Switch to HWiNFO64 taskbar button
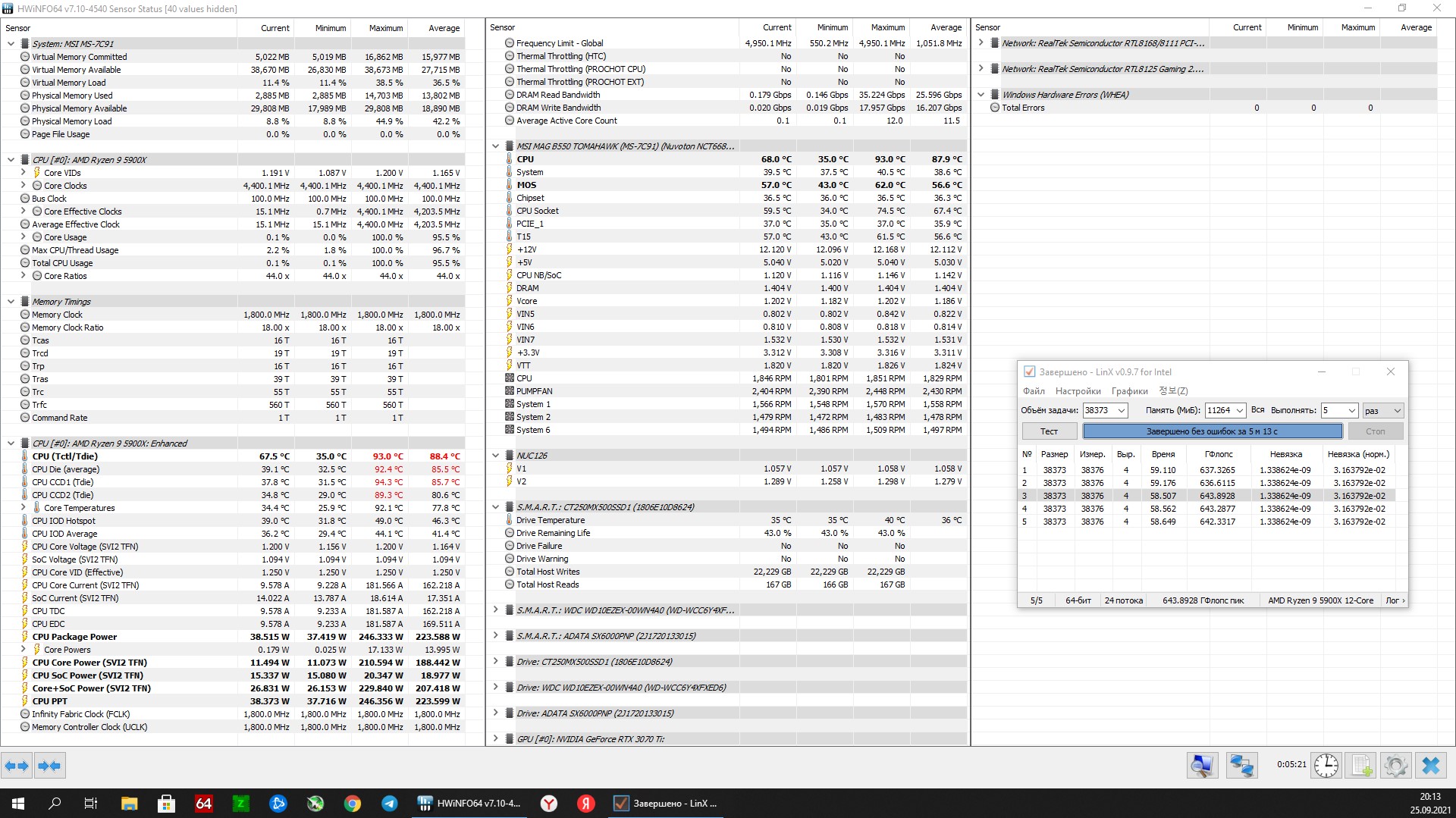This screenshot has width=1456, height=818. click(x=470, y=804)
